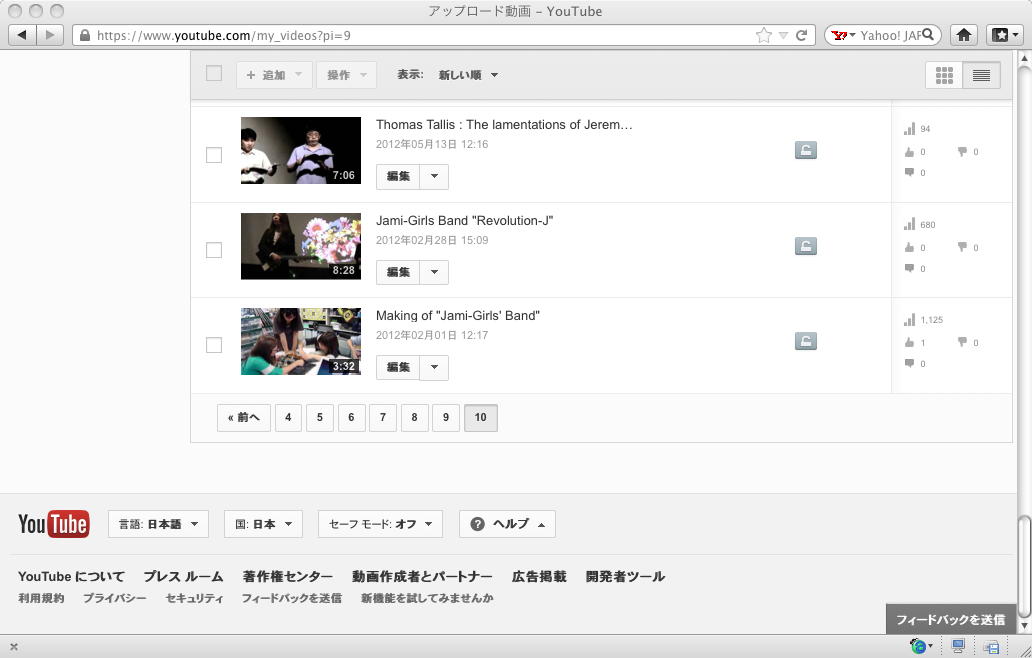
Task: Toggle the select-all videos checkbox
Action: (214, 73)
